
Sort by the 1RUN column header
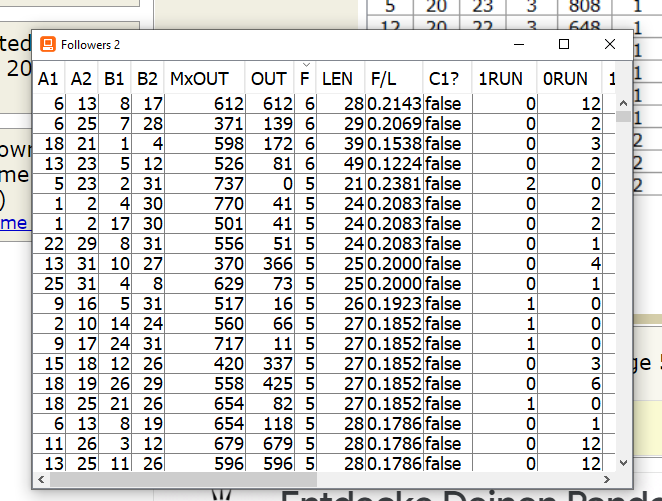coord(505,79)
